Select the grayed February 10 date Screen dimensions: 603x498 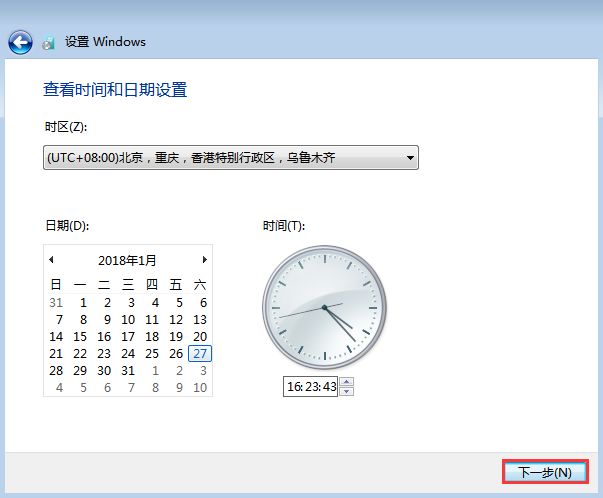click(200, 387)
